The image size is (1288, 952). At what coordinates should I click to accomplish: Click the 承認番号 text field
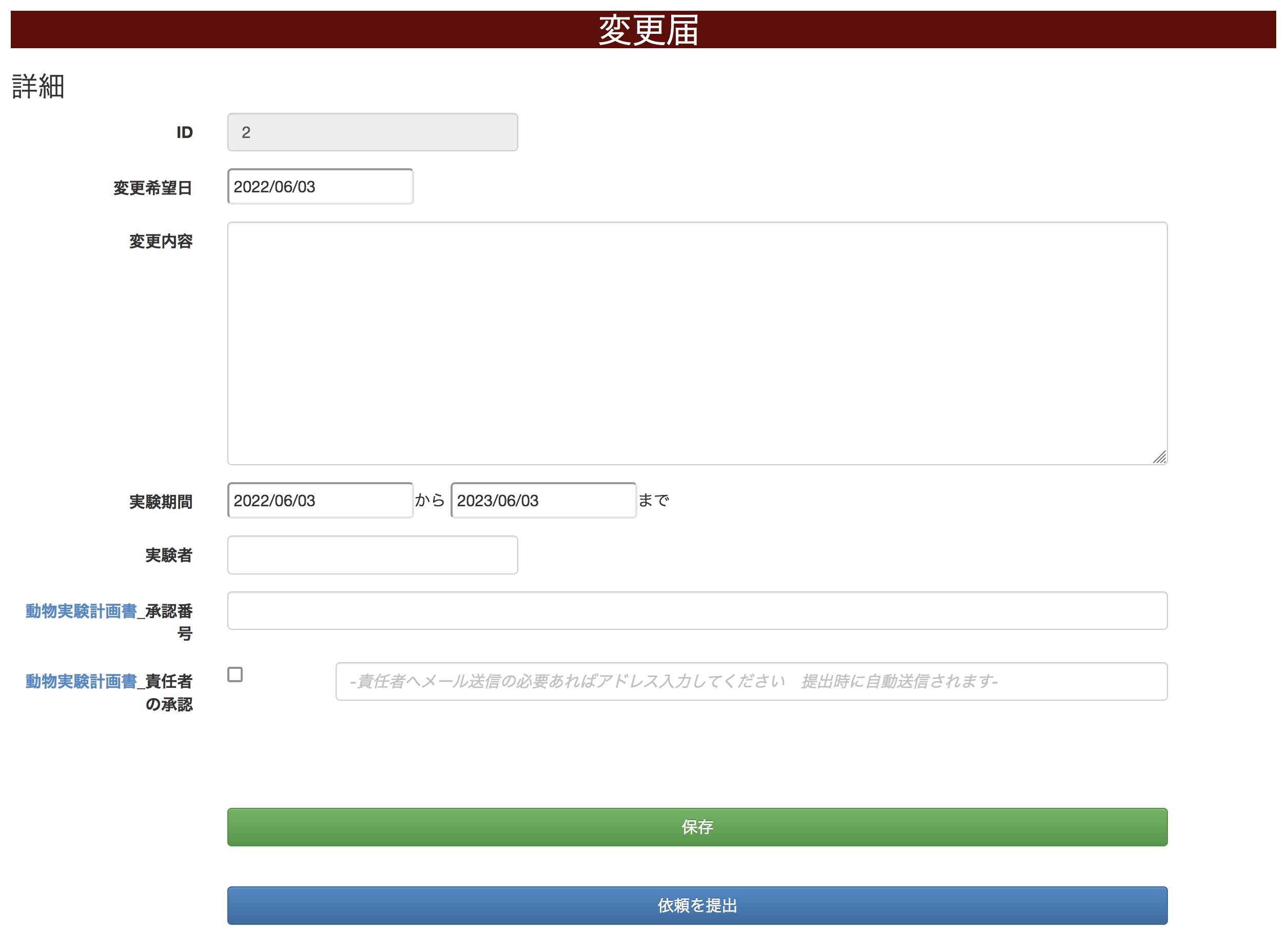(696, 611)
